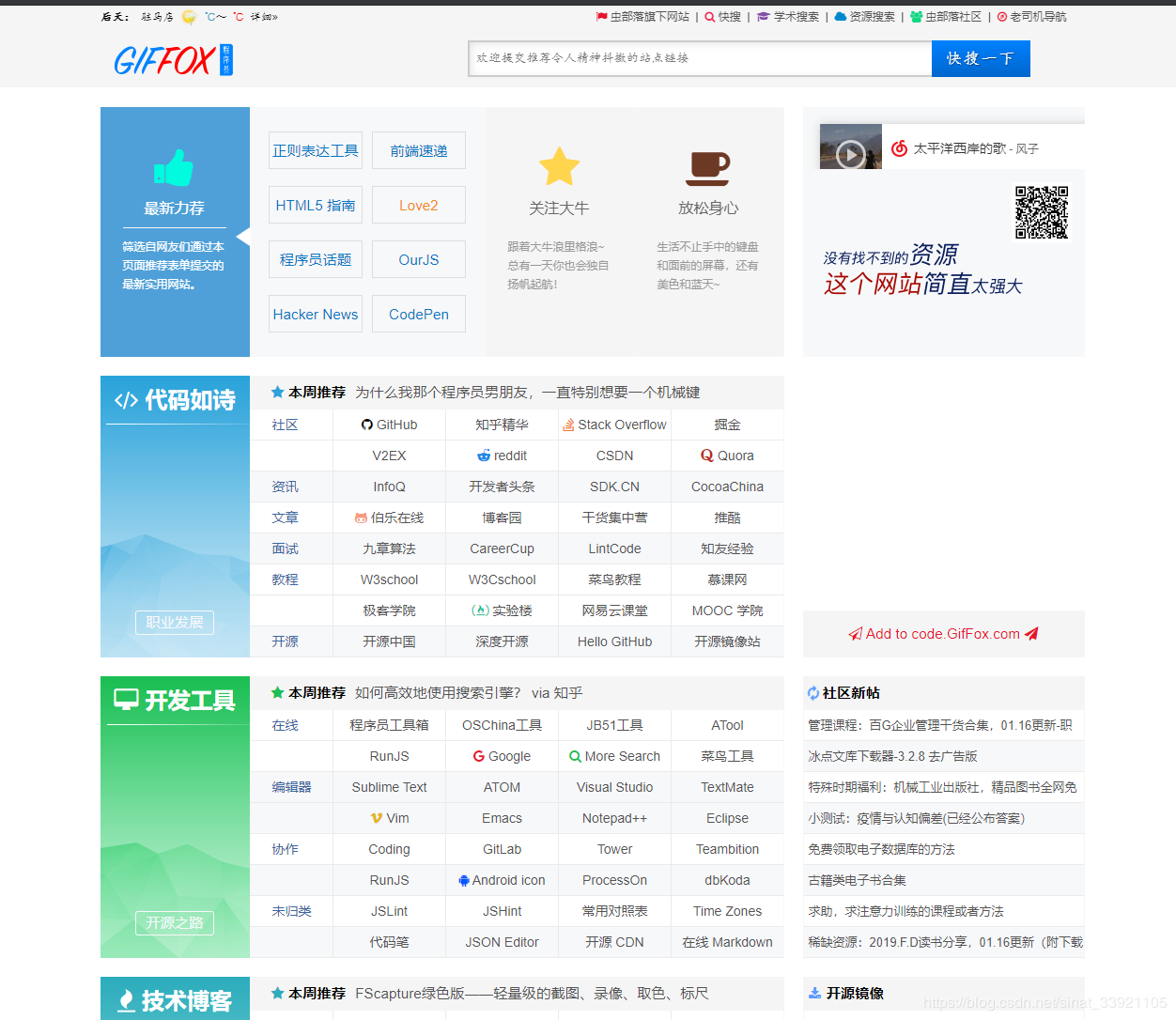This screenshot has width=1176, height=1020.
Task: Play the 太平洋西岸的歌 music track
Action: [851, 153]
